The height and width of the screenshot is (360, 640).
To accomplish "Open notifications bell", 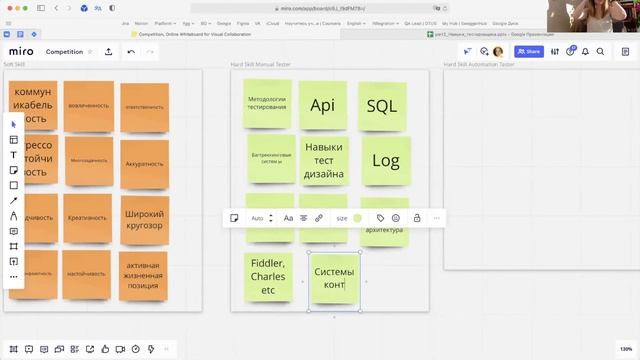I will pyautogui.click(x=585, y=51).
